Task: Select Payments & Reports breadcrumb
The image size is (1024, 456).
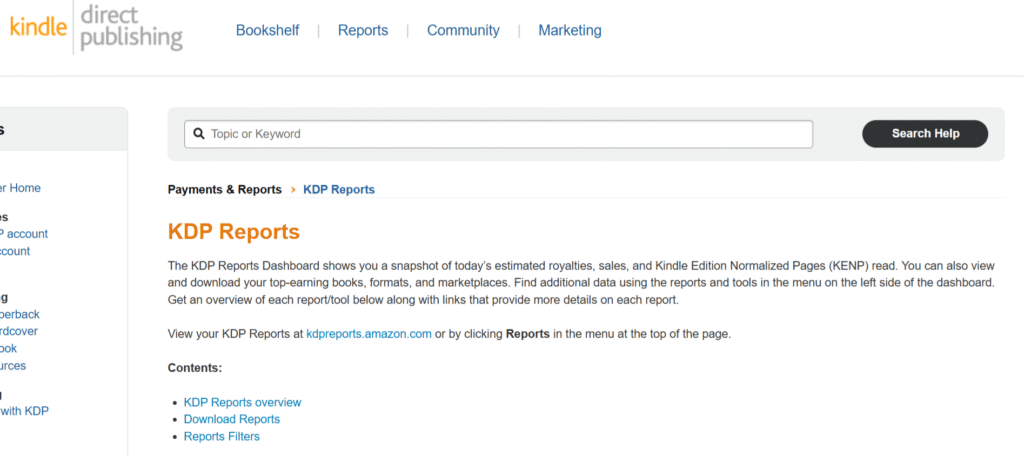Action: (x=225, y=189)
